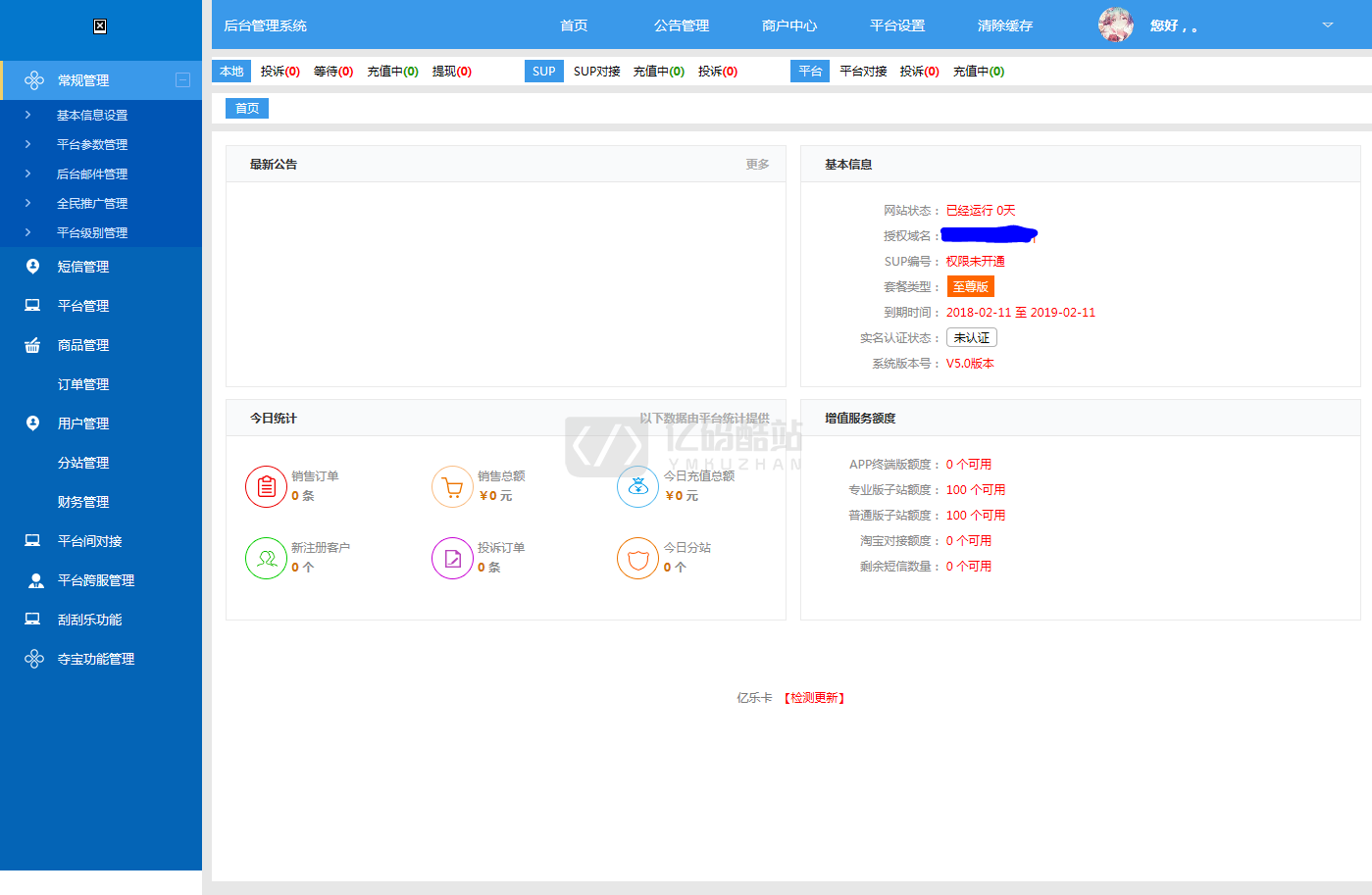Screen dimensions: 1372x895
Task: Click the 亿乐卡 footer text
Action: pos(754,698)
